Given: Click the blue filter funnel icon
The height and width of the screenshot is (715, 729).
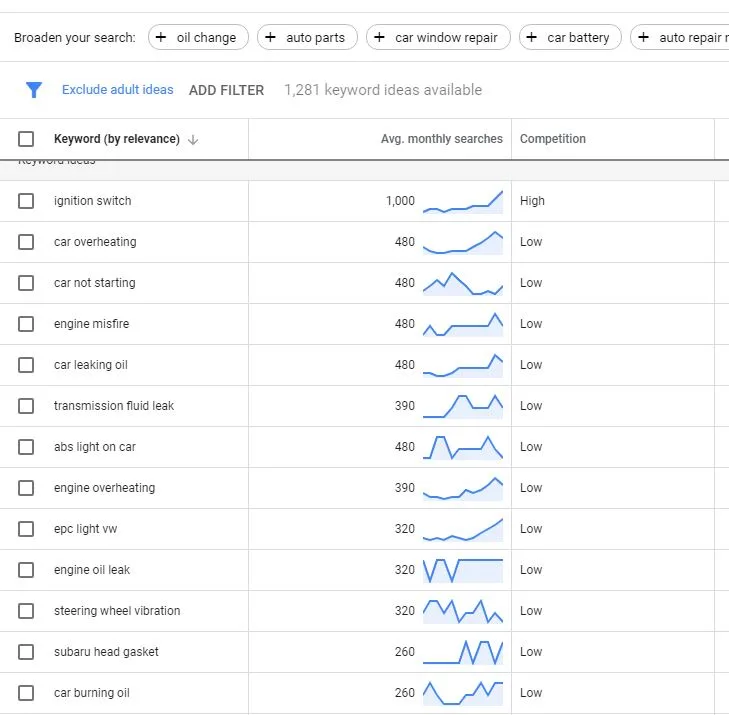Looking at the screenshot, I should [34, 90].
